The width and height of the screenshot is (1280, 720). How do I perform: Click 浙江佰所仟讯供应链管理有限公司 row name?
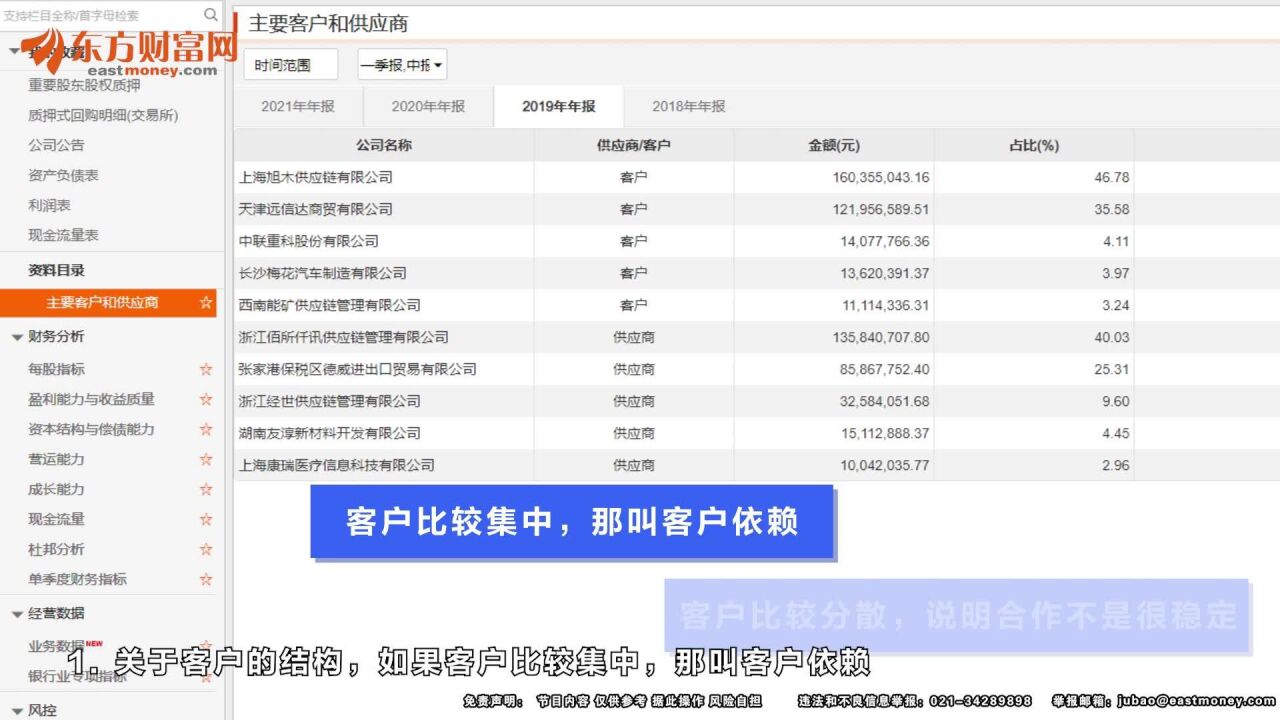[x=344, y=337]
